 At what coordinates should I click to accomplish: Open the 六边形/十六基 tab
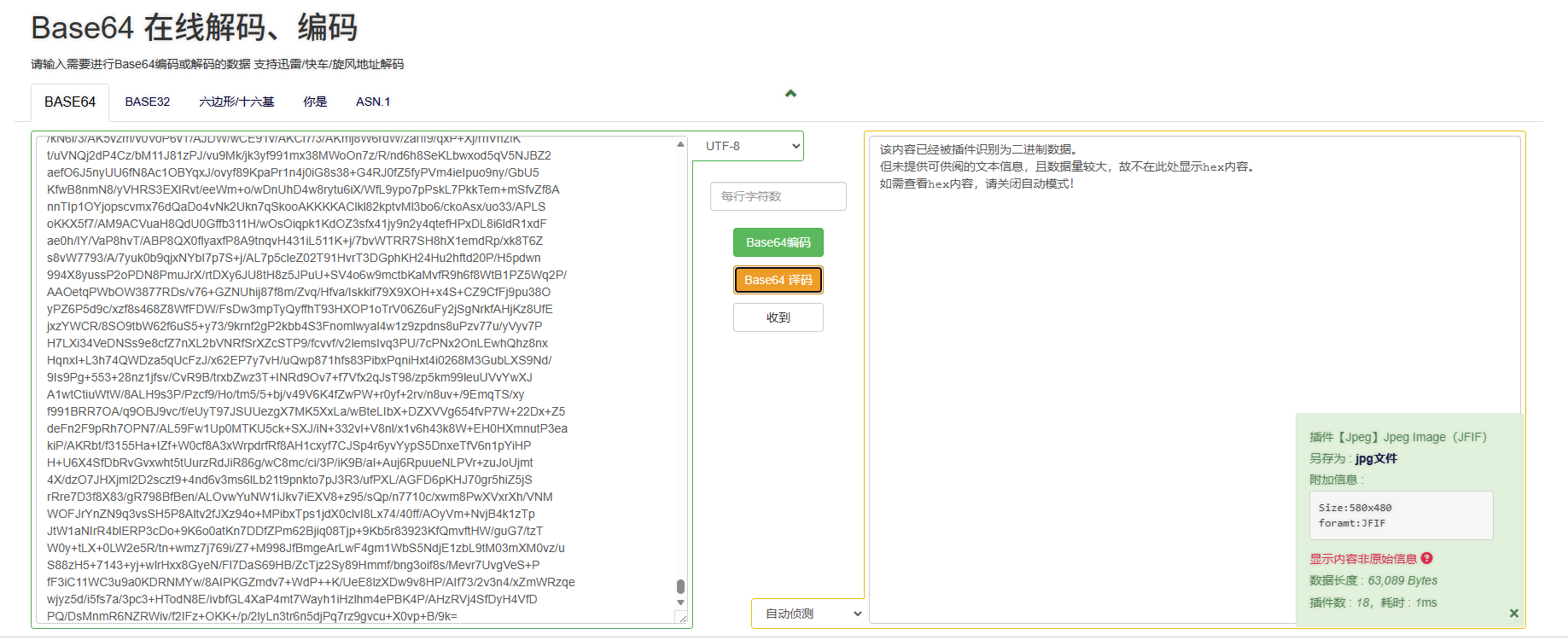coord(236,102)
